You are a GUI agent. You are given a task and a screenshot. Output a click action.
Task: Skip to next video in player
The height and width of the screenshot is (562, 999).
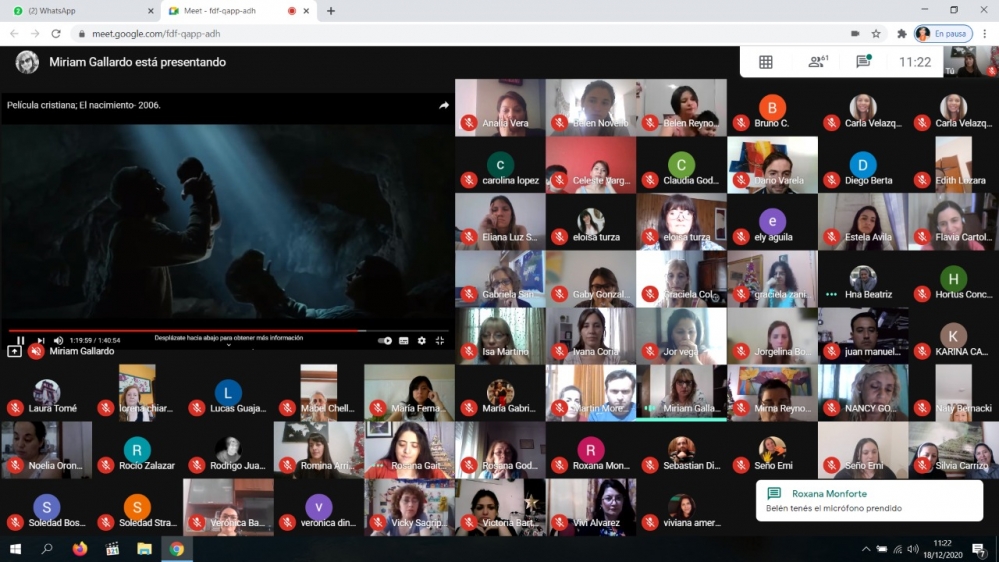(41, 340)
